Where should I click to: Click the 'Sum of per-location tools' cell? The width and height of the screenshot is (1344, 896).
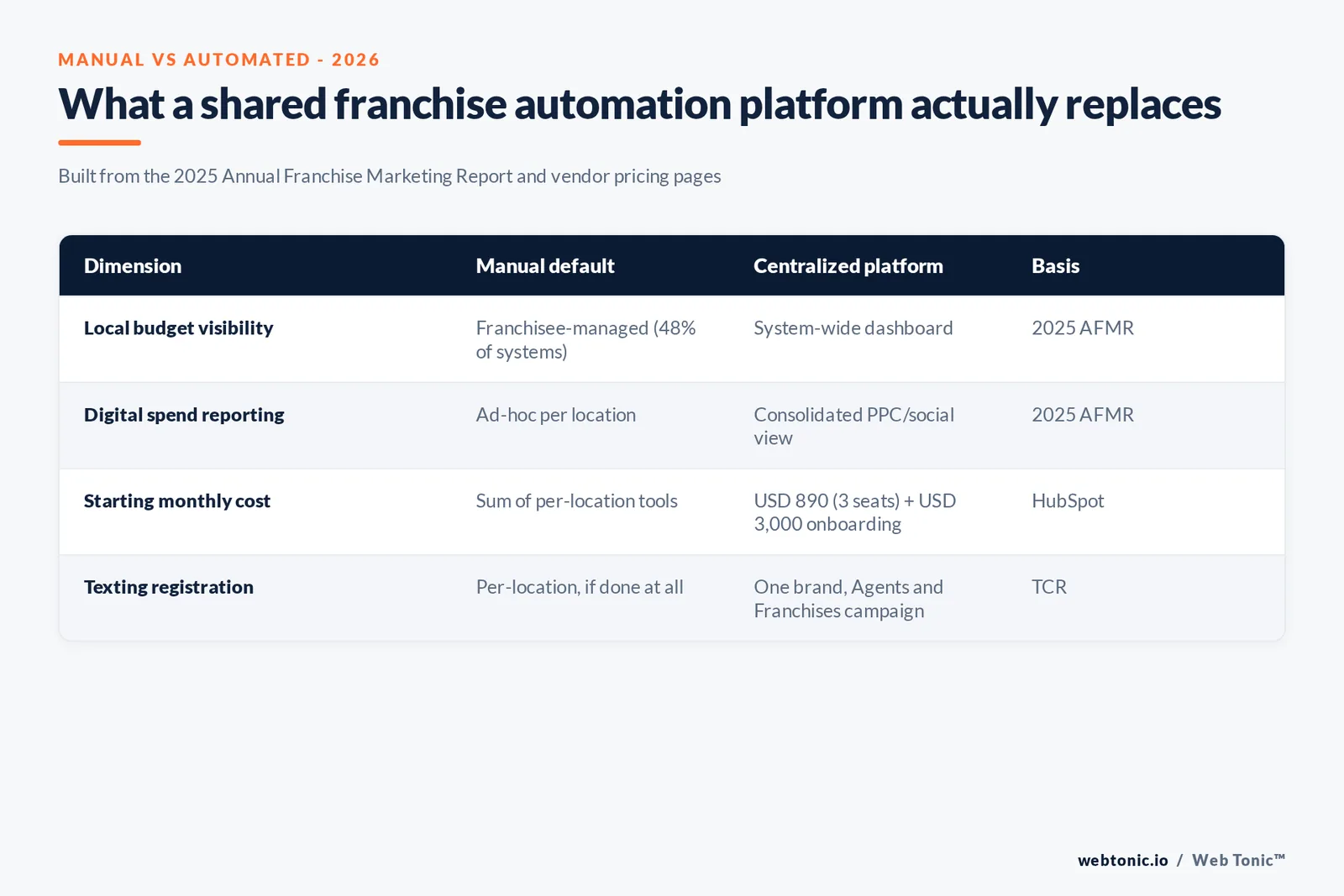coord(576,501)
